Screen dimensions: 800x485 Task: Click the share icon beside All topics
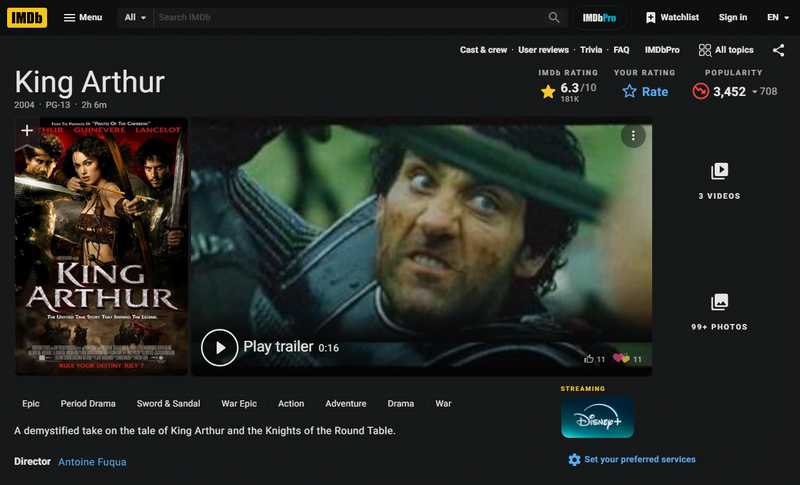tap(778, 50)
